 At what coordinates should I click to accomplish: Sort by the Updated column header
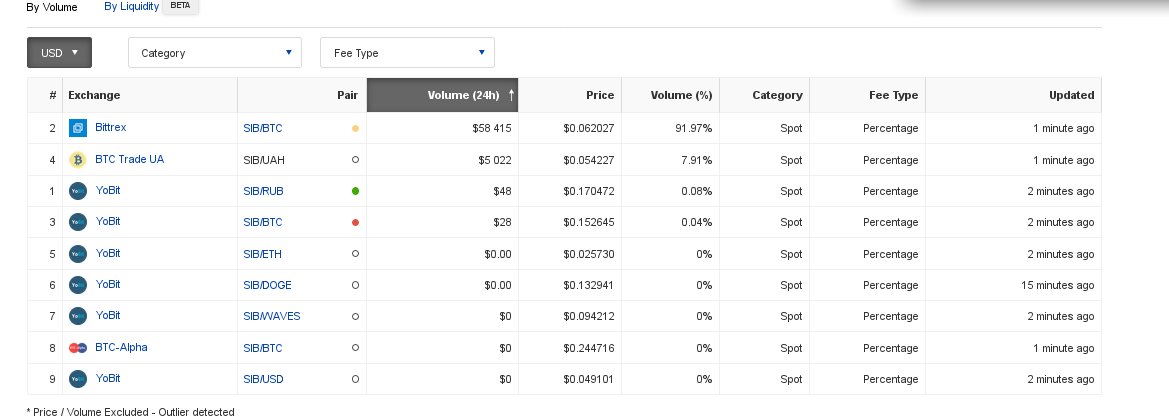pos(1072,95)
